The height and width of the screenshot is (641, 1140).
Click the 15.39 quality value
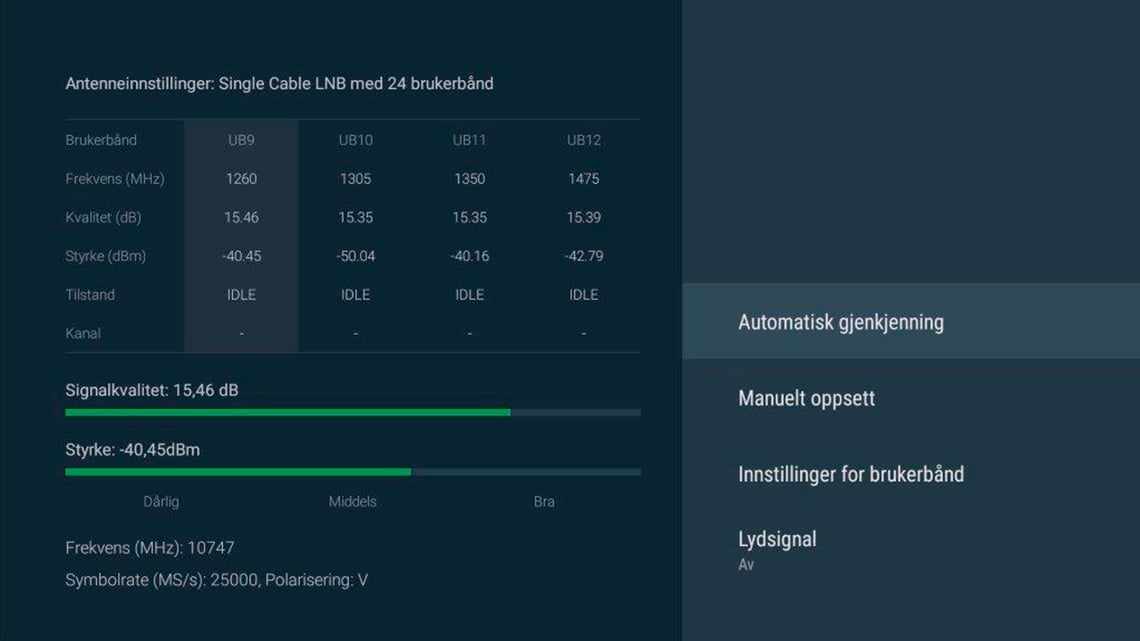583,217
